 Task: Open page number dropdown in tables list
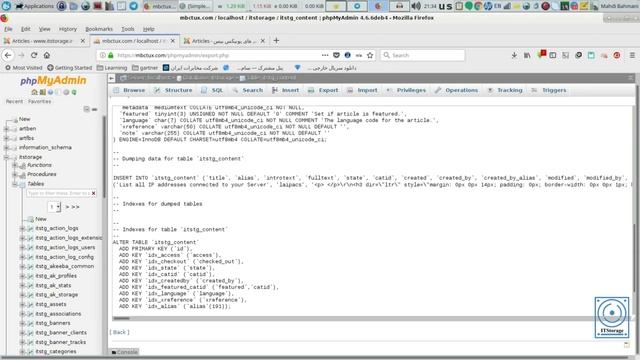(54, 207)
